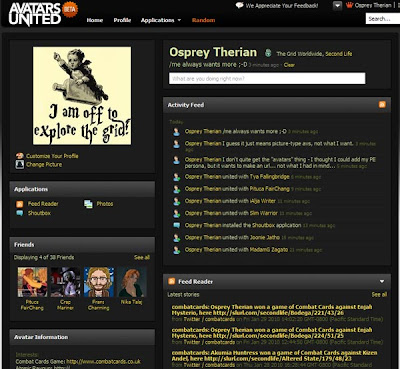Click the Change Picture icon
The height and width of the screenshot is (369, 400).
pyautogui.click(x=20, y=164)
